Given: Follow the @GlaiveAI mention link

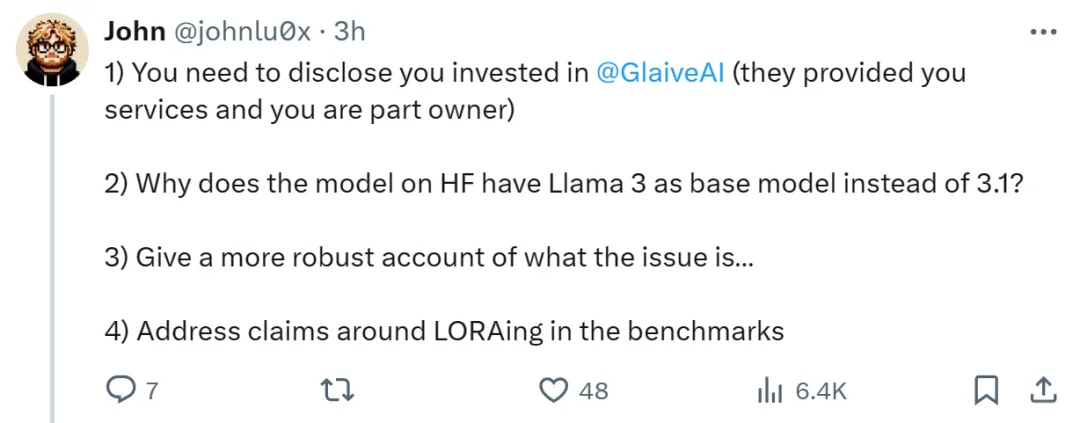Looking at the screenshot, I should 659,73.
